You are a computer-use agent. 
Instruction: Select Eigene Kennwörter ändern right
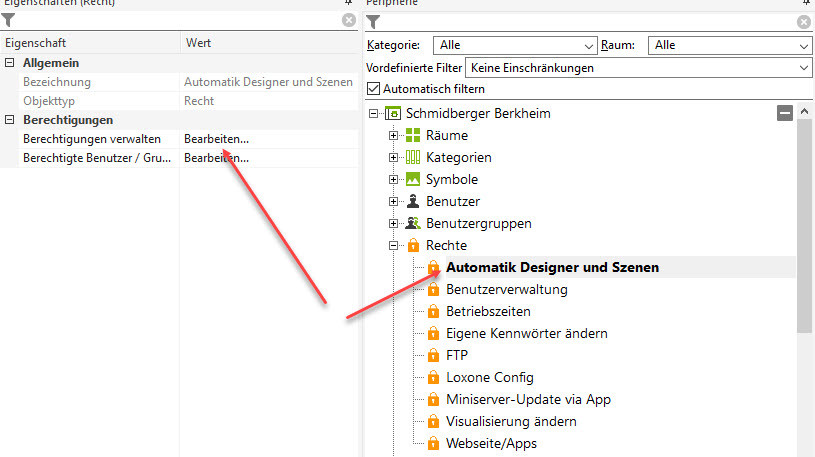point(527,333)
